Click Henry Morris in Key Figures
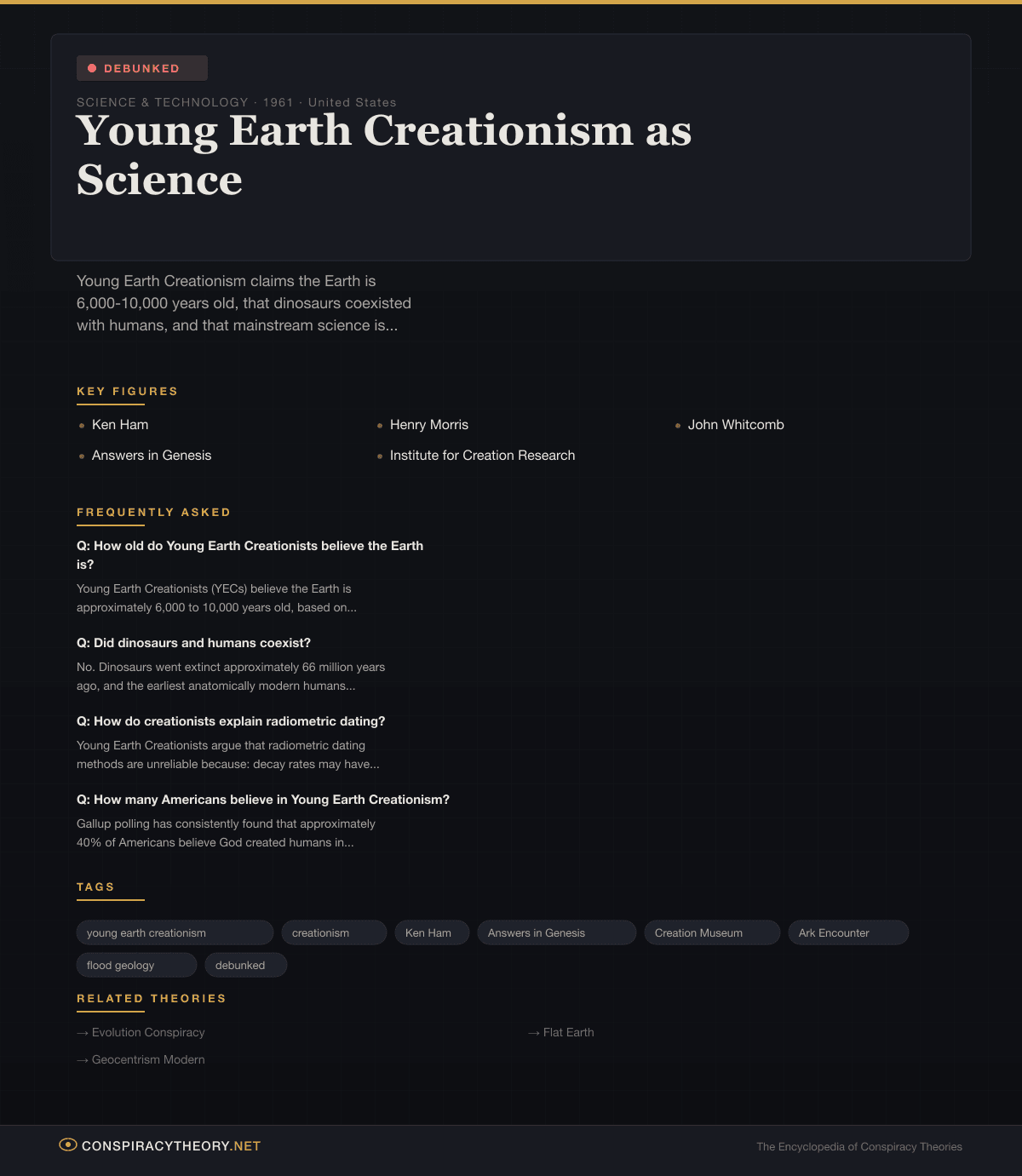The height and width of the screenshot is (1176, 1022). 428,425
